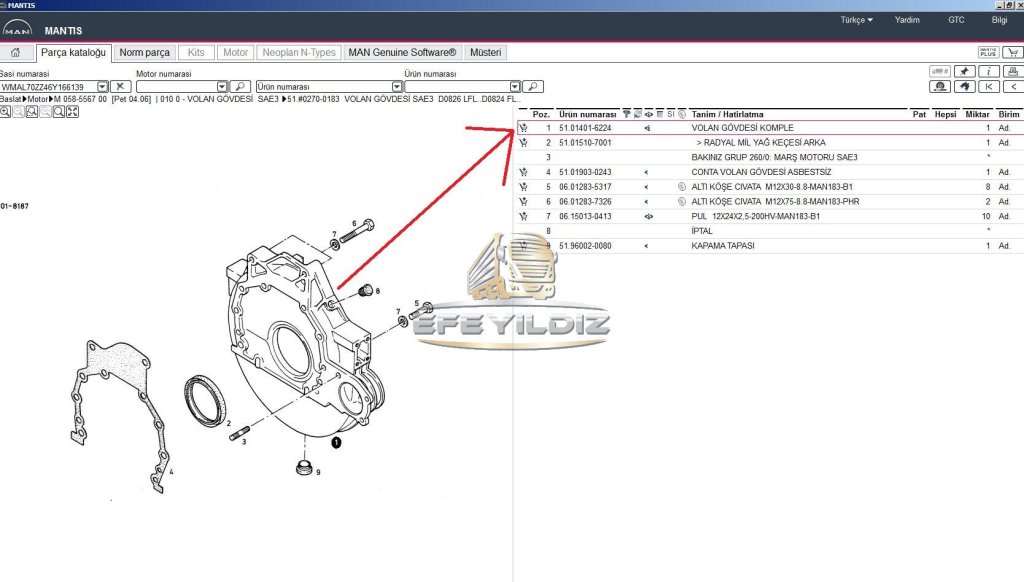1024x582 pixels.
Task: Click the Motor breadcrumb link
Action: [x=37, y=99]
